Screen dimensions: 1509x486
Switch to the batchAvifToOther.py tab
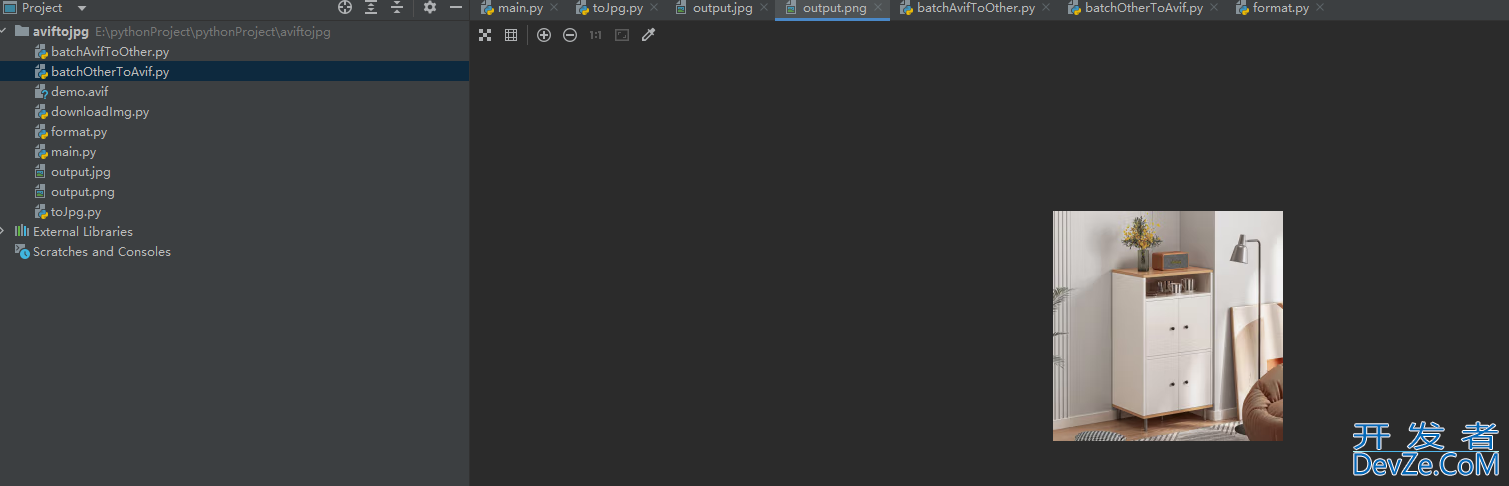975,8
